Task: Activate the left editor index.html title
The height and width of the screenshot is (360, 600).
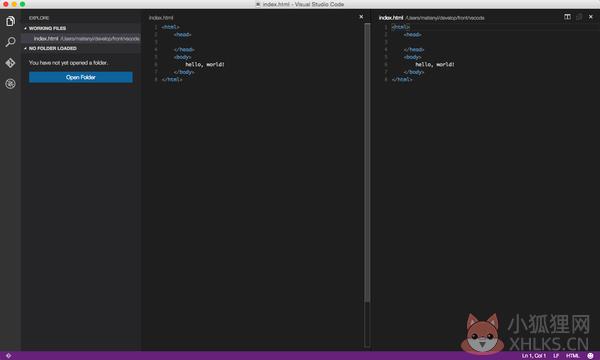Action: [161, 18]
